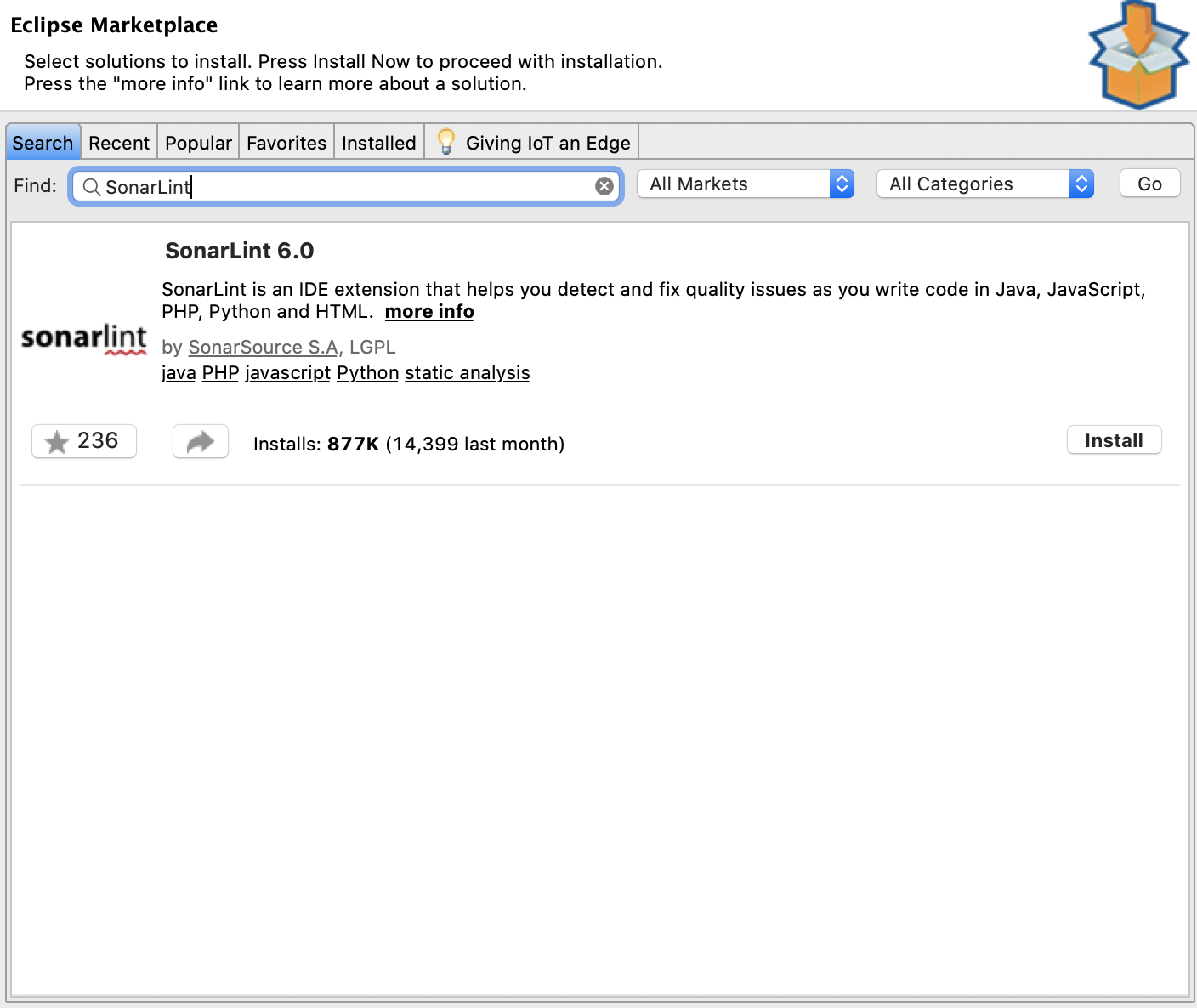
Task: Click the static analysis tag link
Action: pyautogui.click(x=468, y=373)
